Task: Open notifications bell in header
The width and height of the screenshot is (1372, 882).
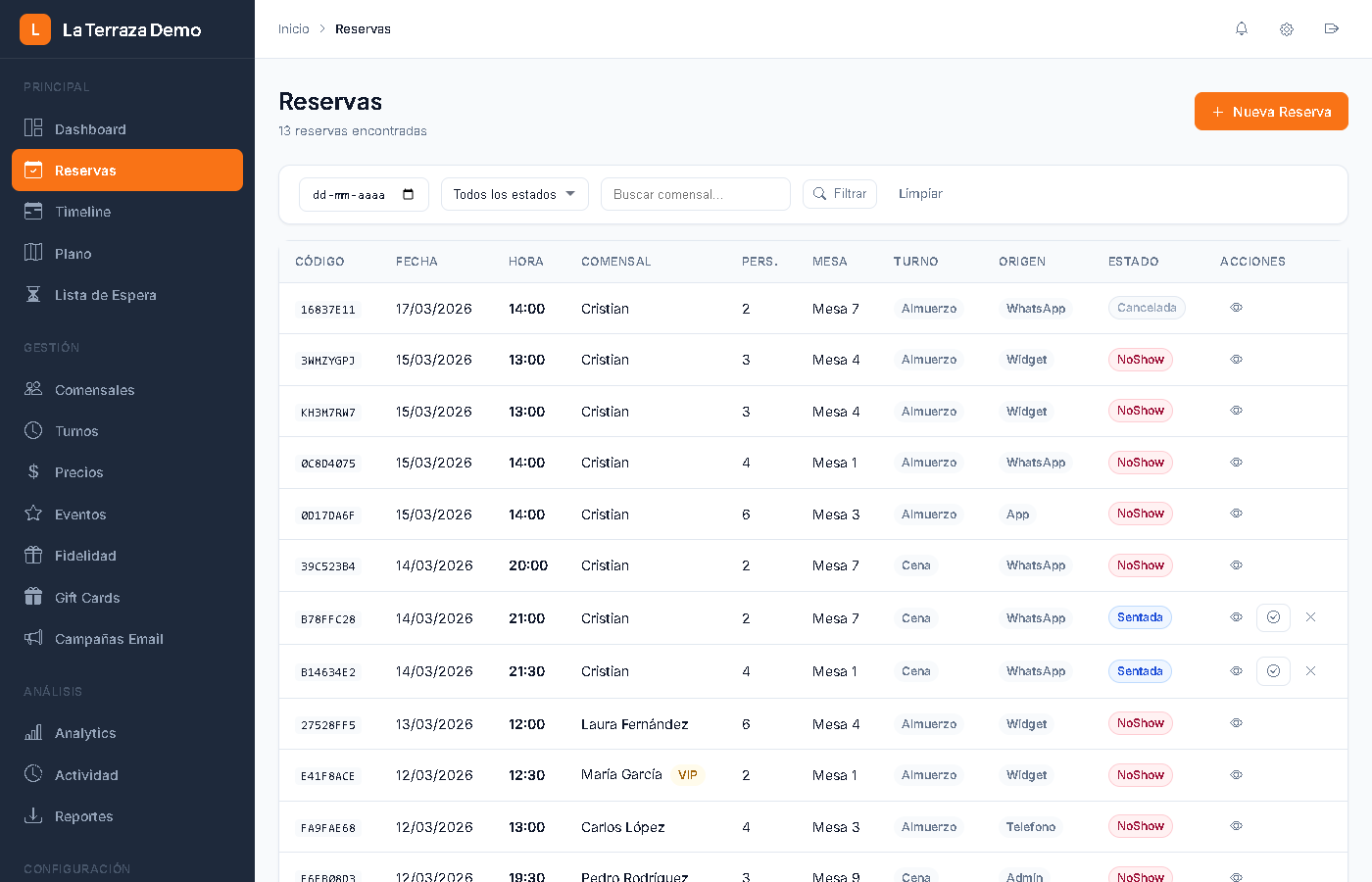Action: tap(1242, 29)
